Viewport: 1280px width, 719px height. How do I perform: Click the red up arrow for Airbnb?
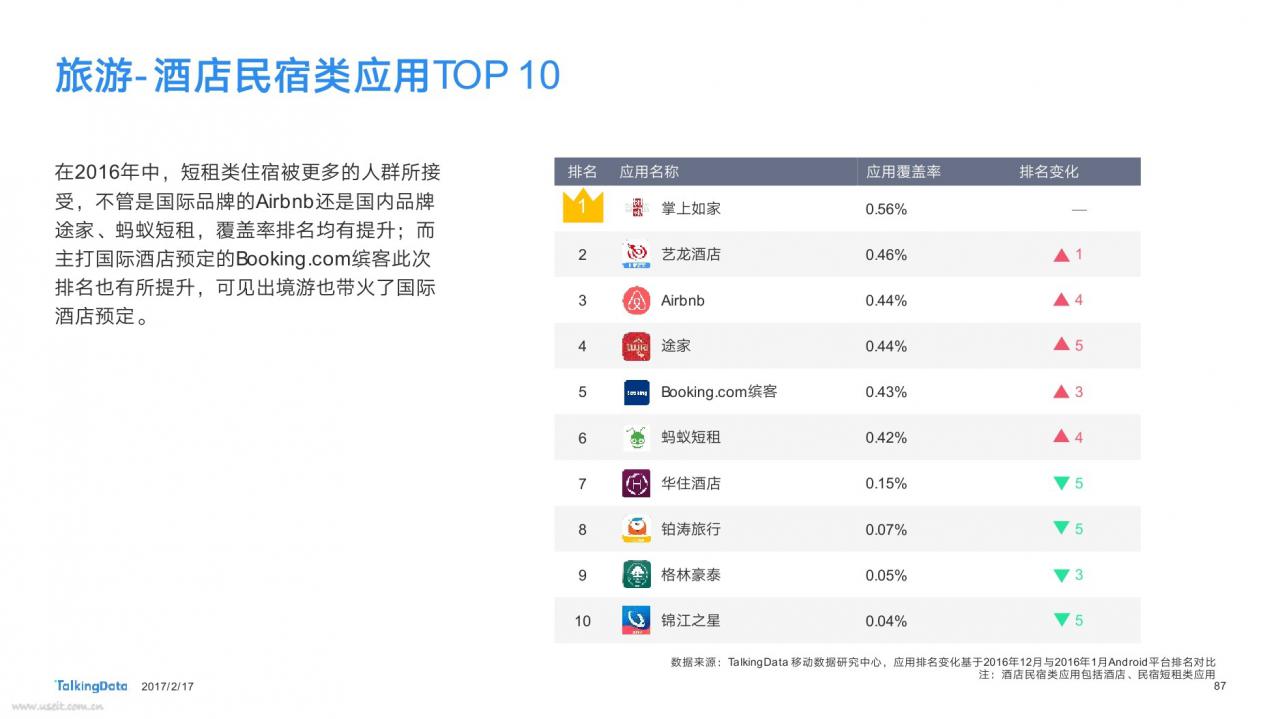point(1061,300)
